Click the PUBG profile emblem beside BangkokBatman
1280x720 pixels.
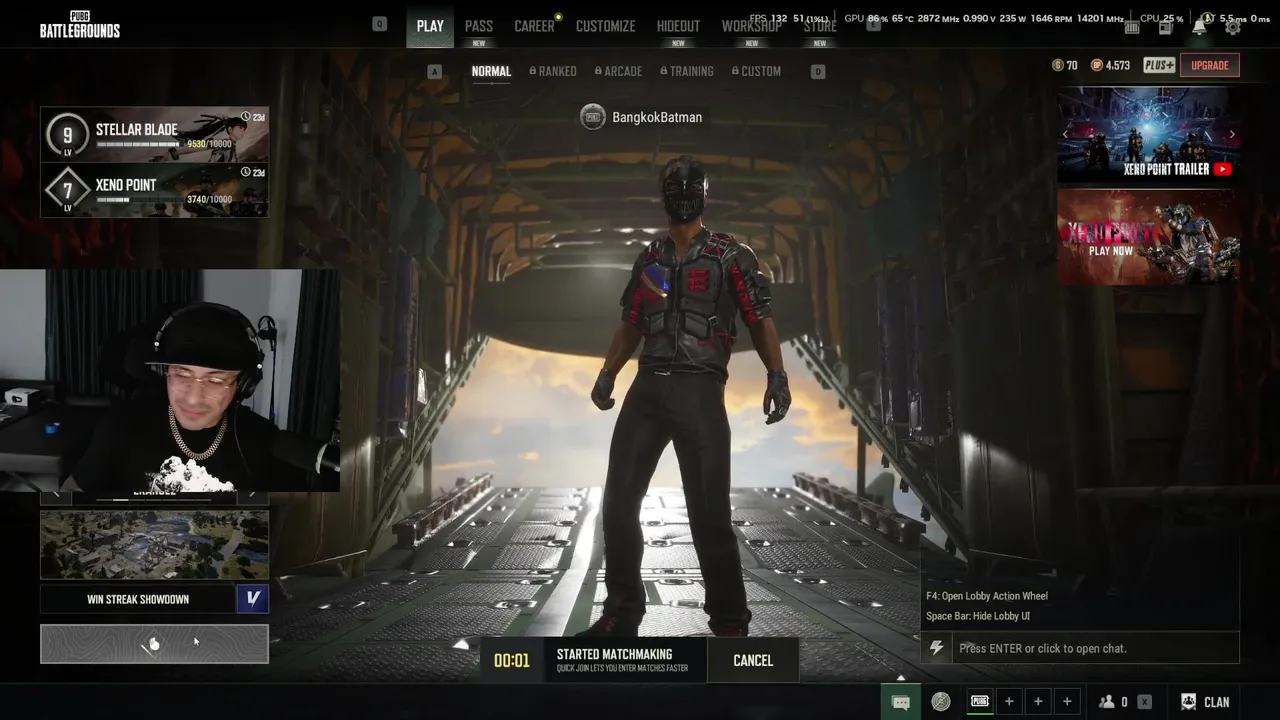pos(593,117)
